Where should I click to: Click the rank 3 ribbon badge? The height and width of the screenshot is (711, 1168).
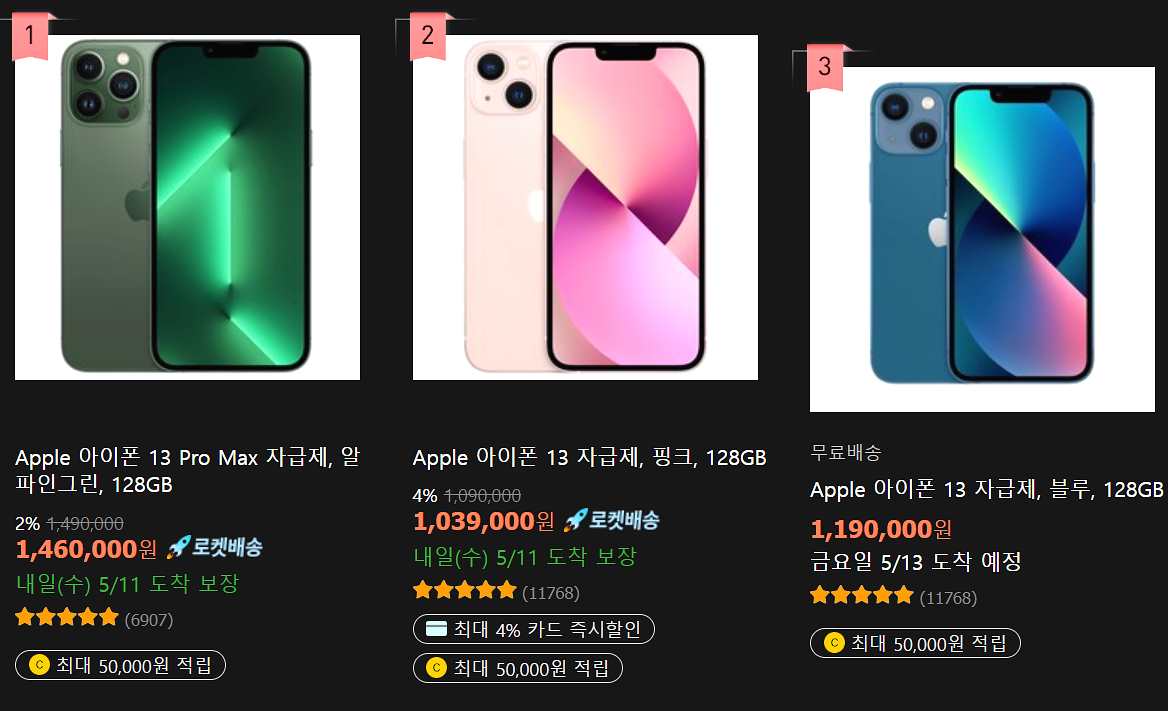tap(825, 67)
